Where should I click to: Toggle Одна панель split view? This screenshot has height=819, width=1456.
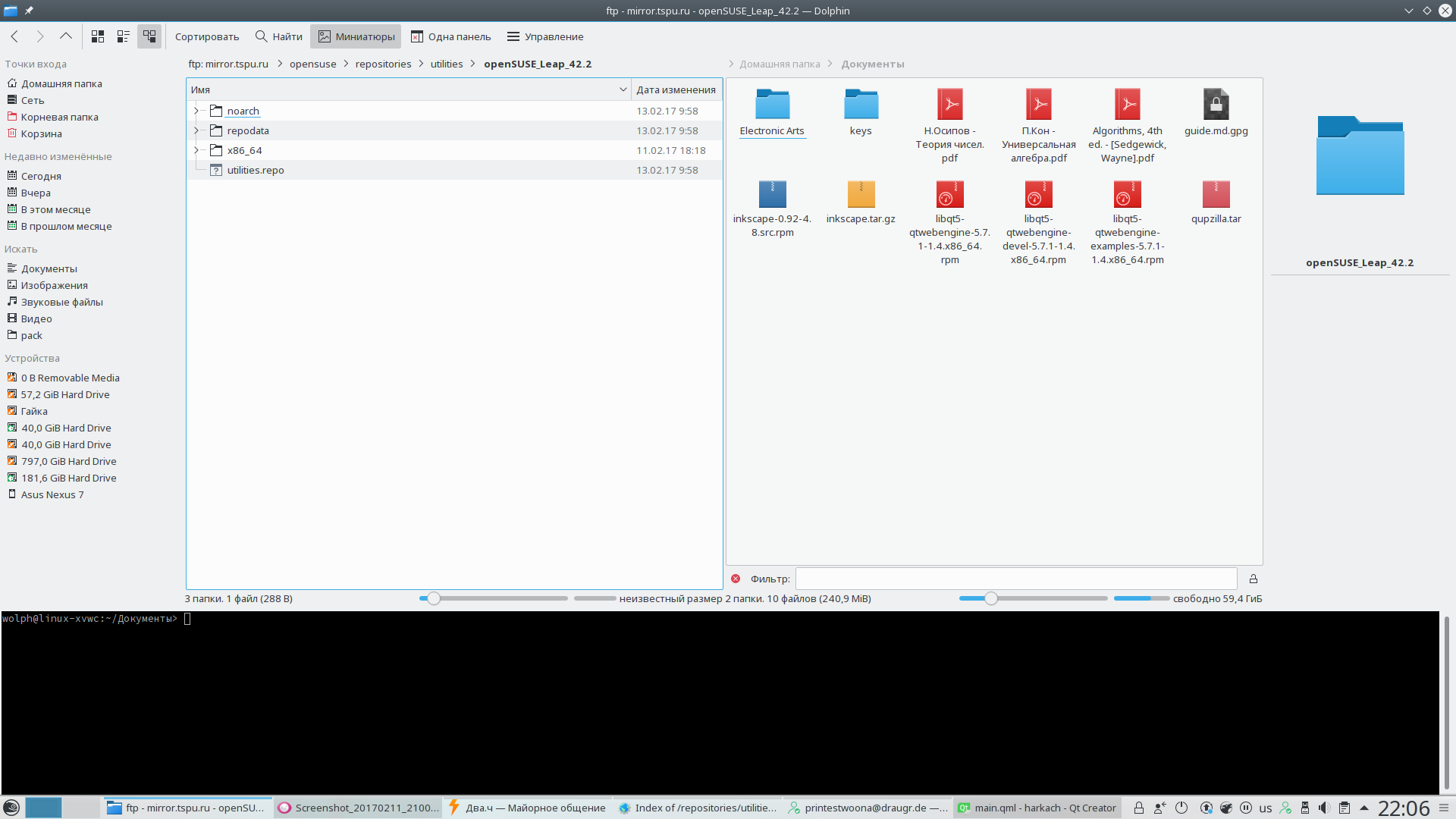(450, 36)
